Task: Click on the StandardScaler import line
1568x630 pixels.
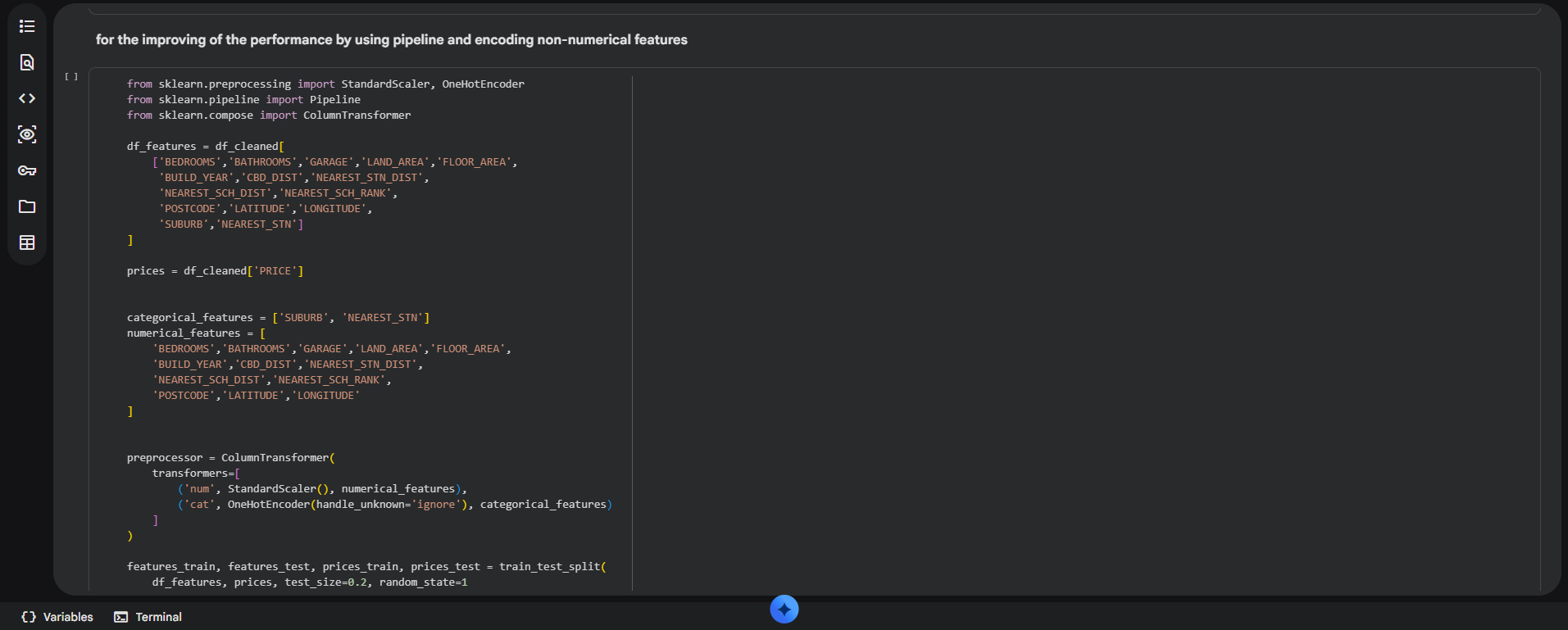Action: click(x=325, y=84)
